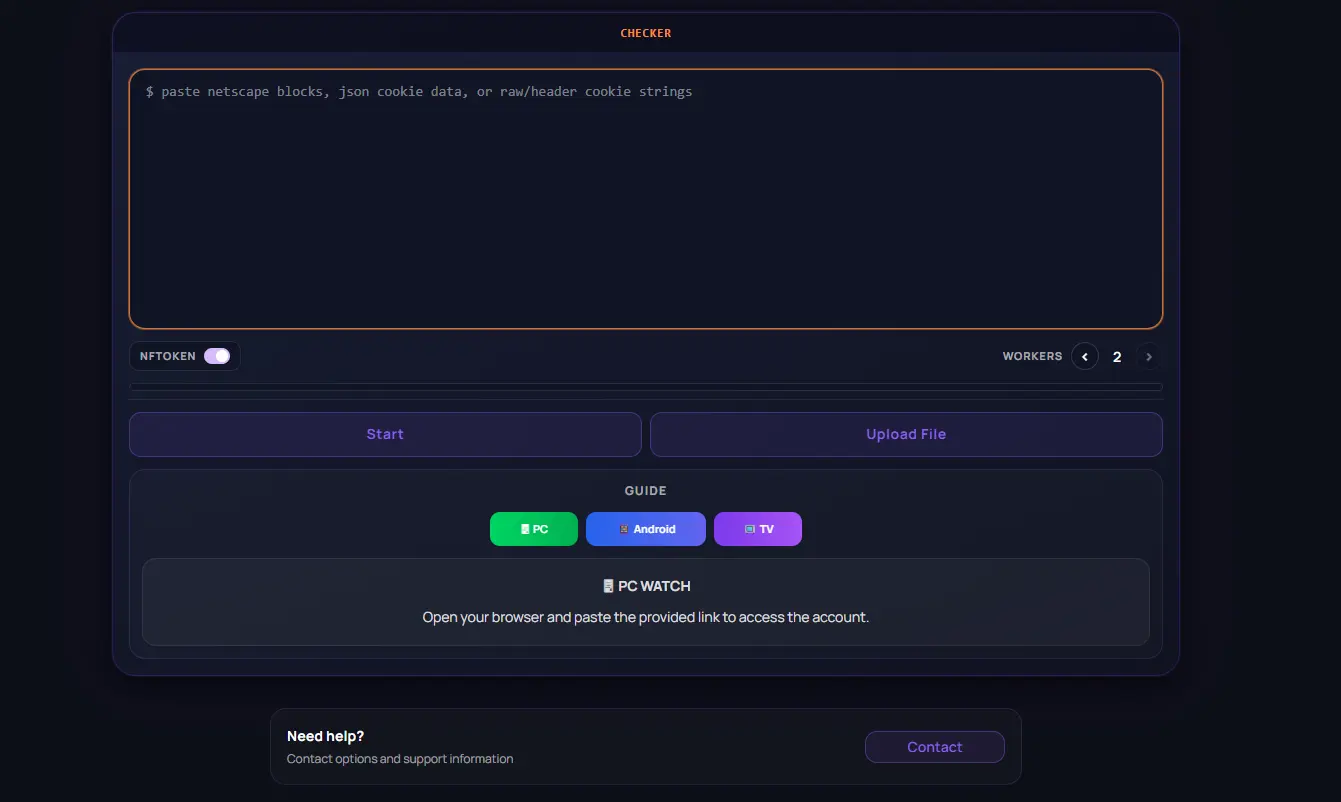Decrease workers with the left arrow
The height and width of the screenshot is (802, 1341).
click(1085, 356)
